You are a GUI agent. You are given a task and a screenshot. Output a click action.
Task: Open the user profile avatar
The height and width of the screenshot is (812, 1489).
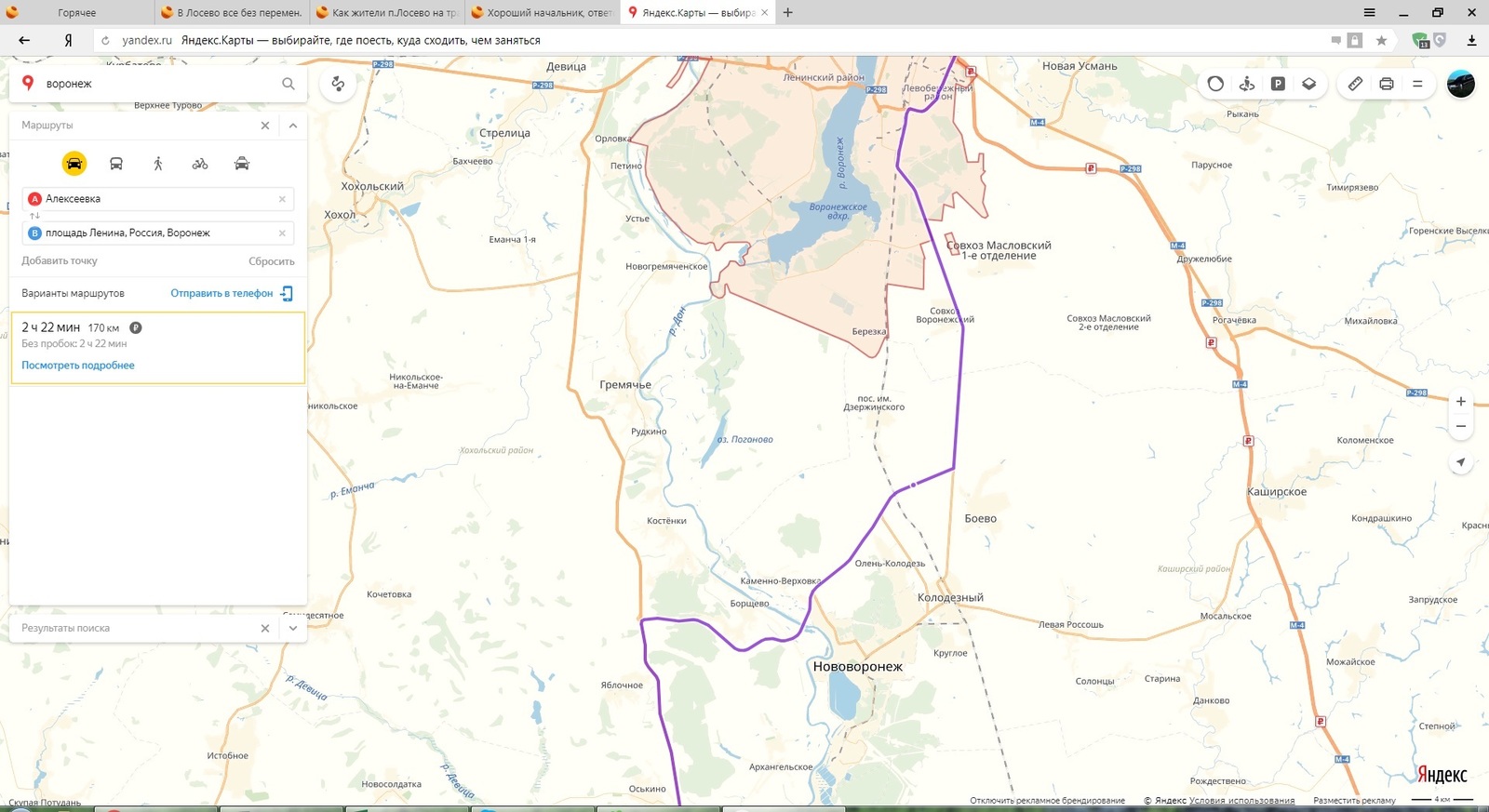[1460, 84]
